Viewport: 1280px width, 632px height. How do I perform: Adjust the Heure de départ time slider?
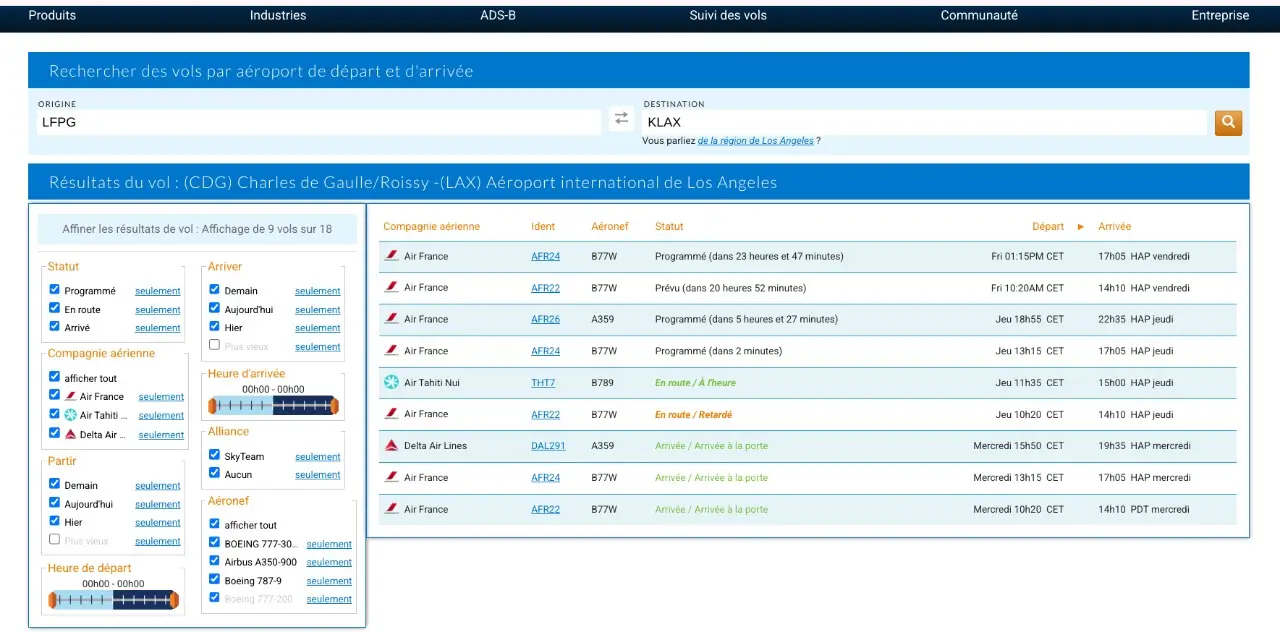coord(113,600)
